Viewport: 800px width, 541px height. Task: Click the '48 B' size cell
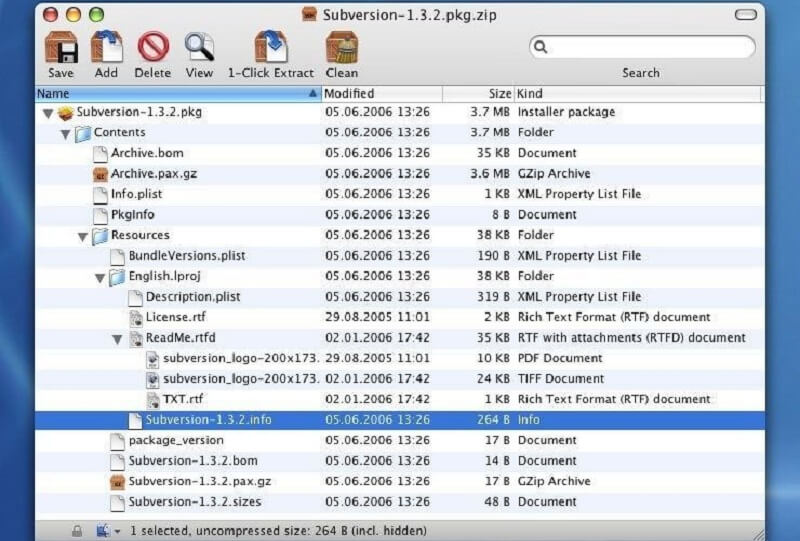click(x=497, y=502)
